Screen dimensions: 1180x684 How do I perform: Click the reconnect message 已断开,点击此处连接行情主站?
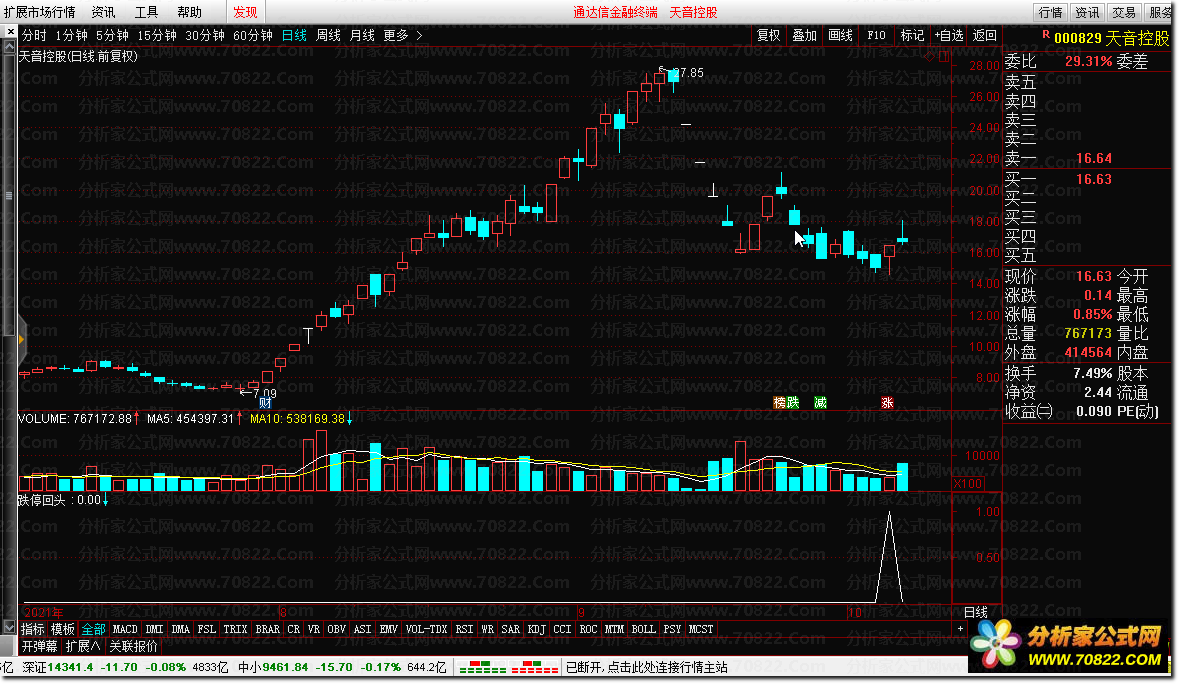click(646, 667)
